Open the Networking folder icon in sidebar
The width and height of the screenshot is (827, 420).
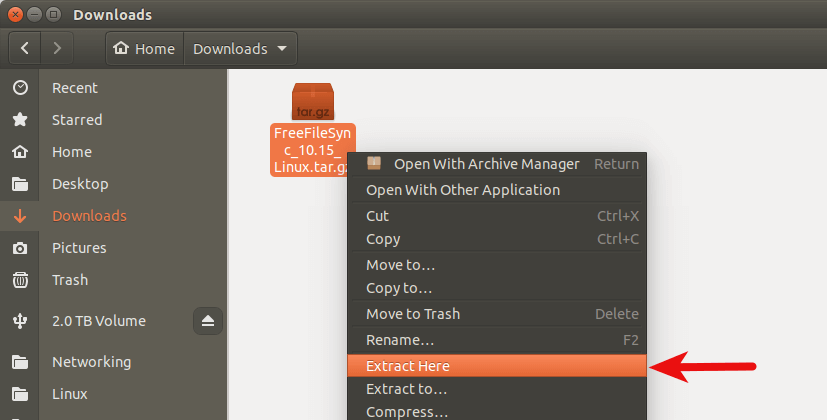point(19,362)
